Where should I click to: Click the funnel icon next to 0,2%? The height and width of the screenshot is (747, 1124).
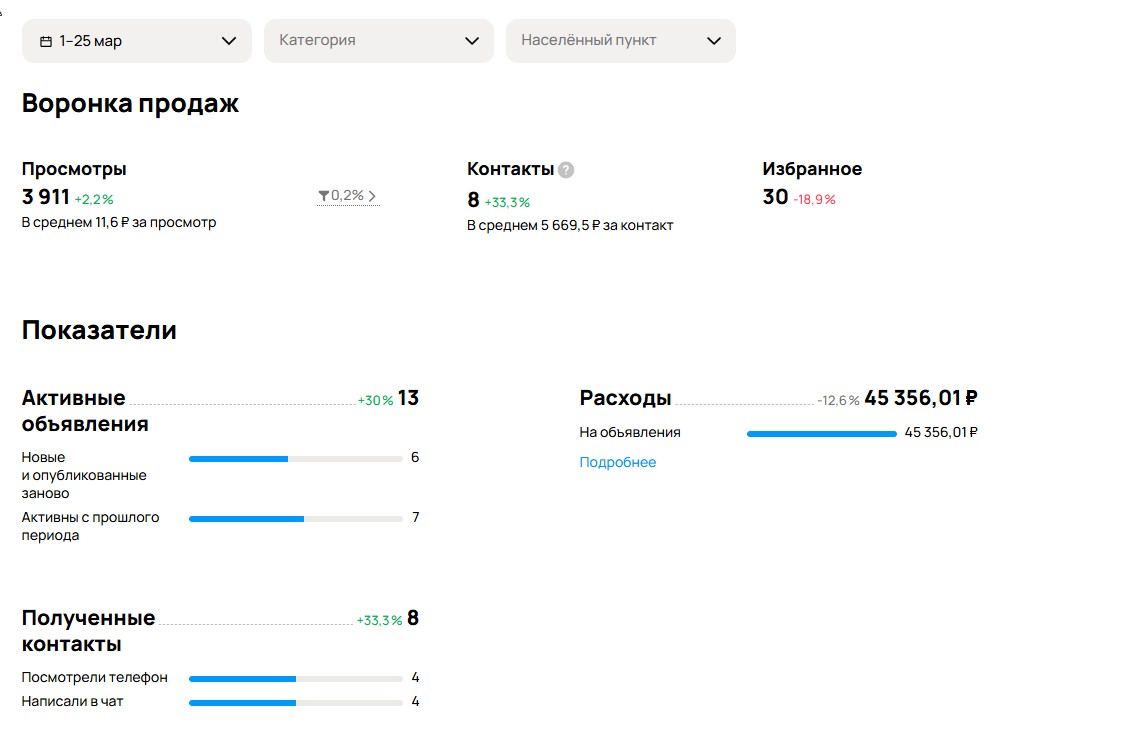pos(323,196)
